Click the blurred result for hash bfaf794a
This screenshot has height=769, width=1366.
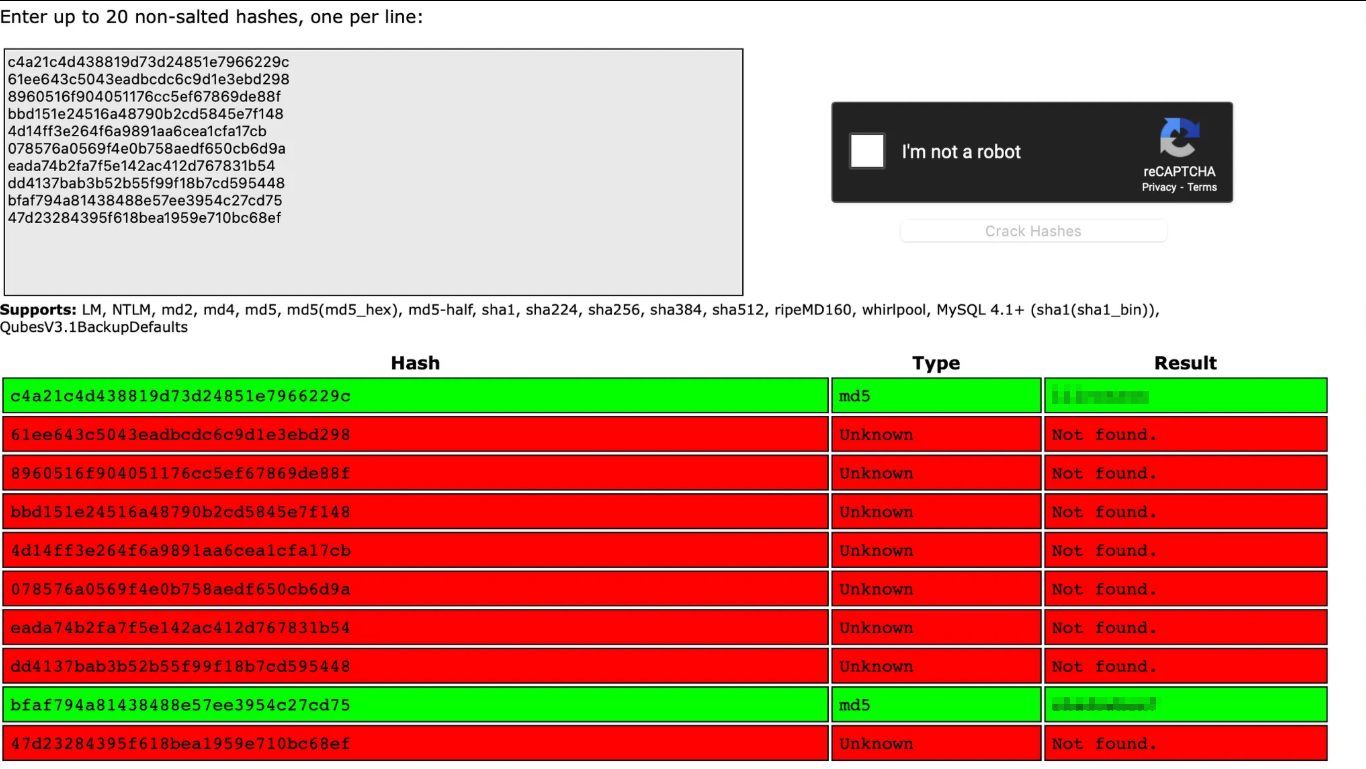click(x=1104, y=705)
